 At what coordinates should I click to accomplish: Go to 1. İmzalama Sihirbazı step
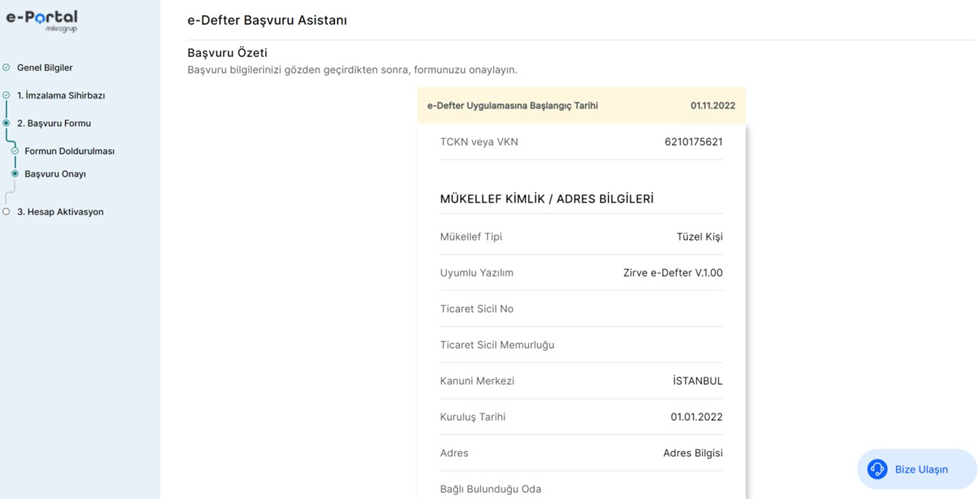coord(61,96)
